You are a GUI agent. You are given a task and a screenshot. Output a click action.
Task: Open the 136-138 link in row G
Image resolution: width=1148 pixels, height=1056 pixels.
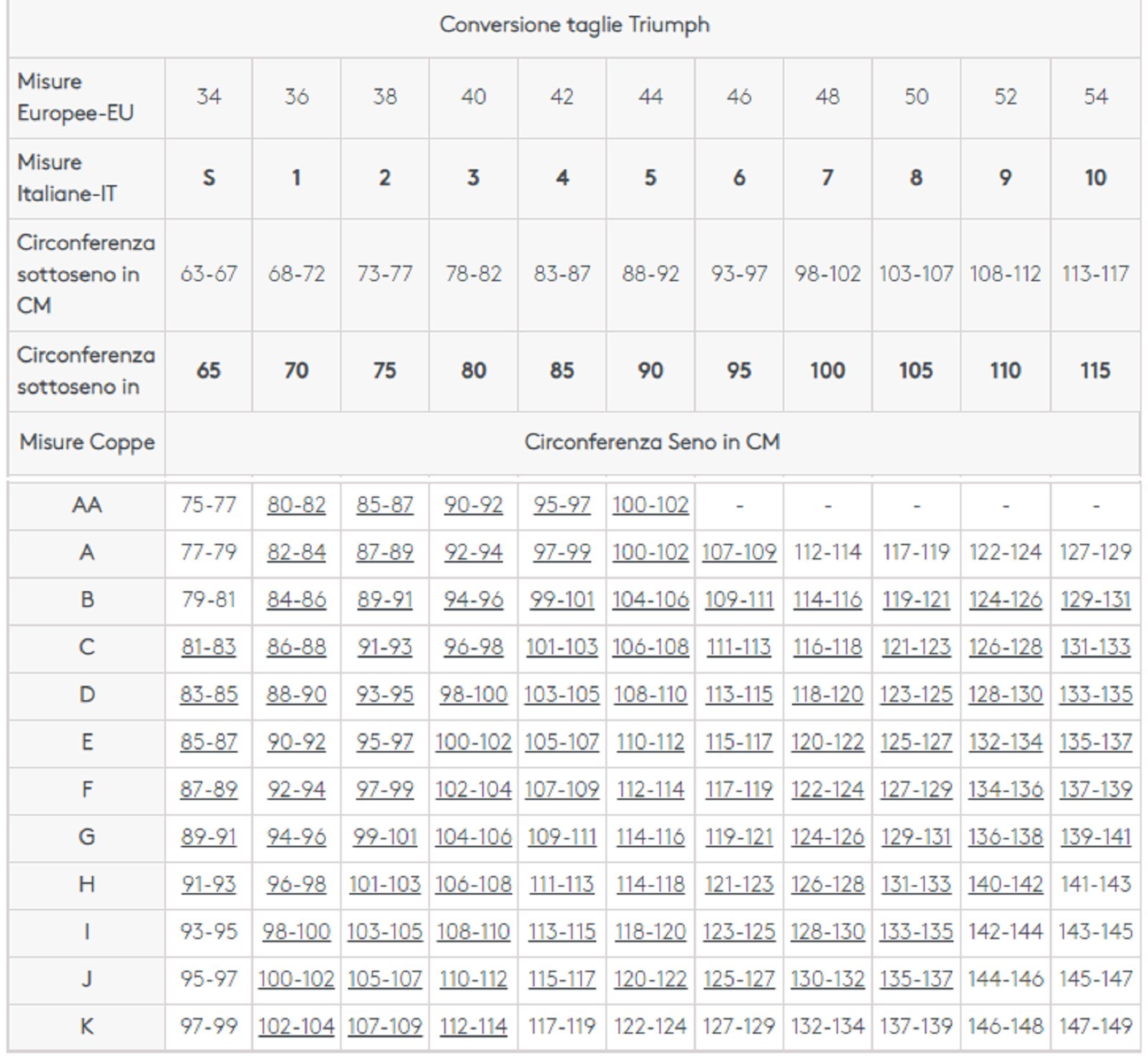[1005, 836]
